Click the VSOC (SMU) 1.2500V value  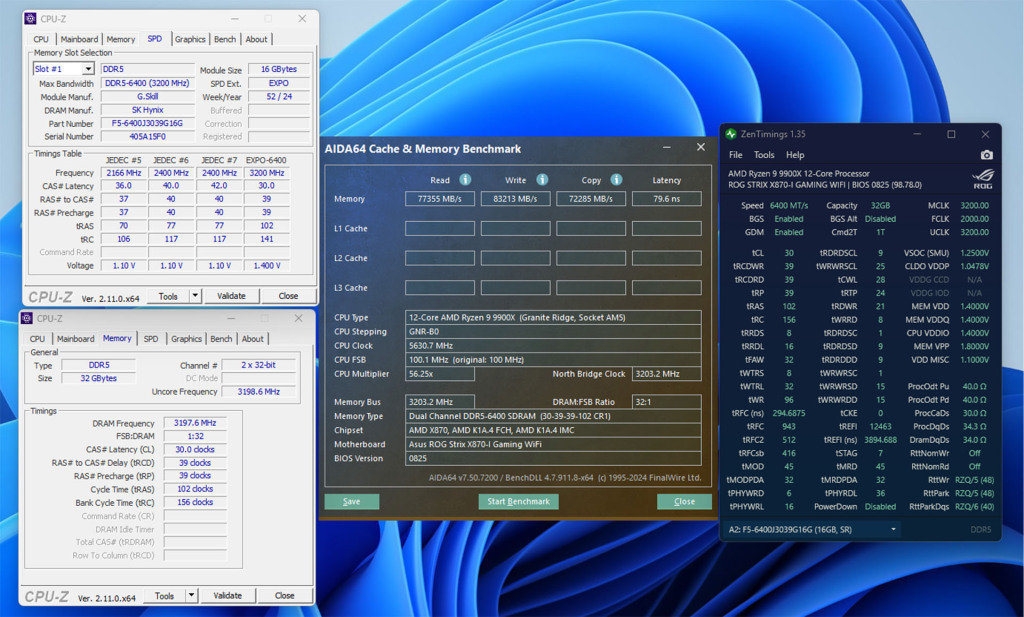coord(974,253)
